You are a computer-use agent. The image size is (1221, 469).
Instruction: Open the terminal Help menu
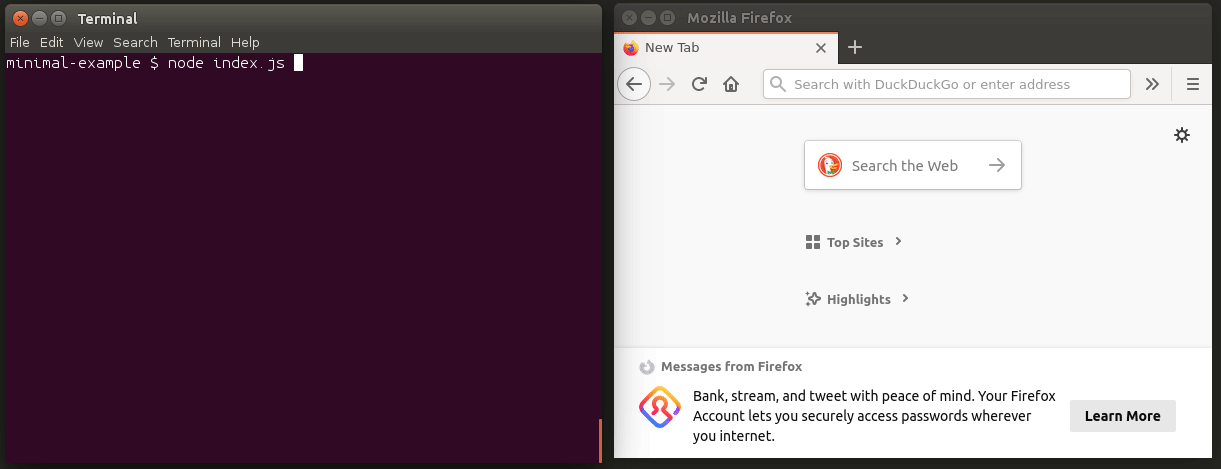245,42
